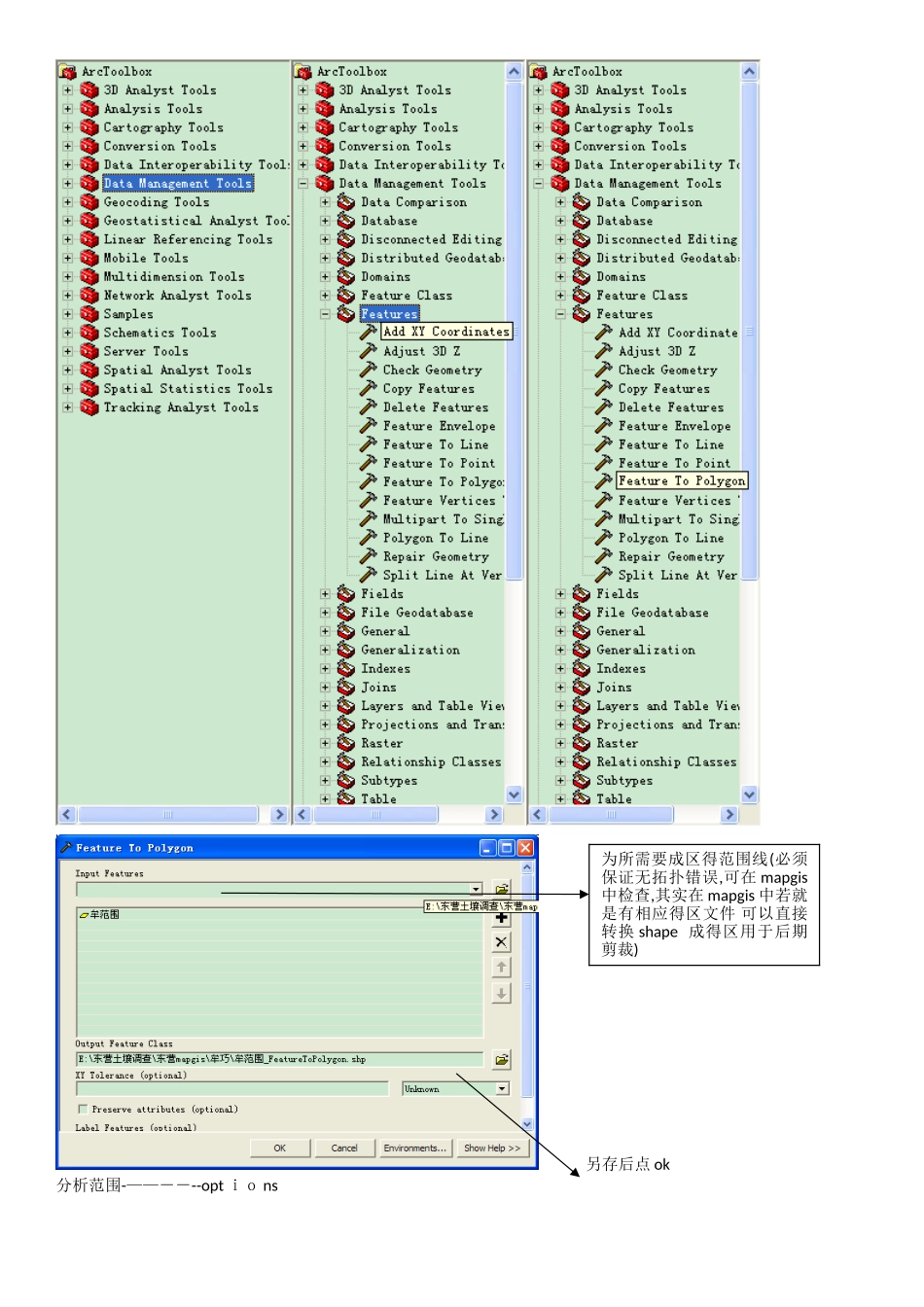
Task: Click Repair Geometry hammer icon in rightmost ArcToolbox
Action: [604, 556]
